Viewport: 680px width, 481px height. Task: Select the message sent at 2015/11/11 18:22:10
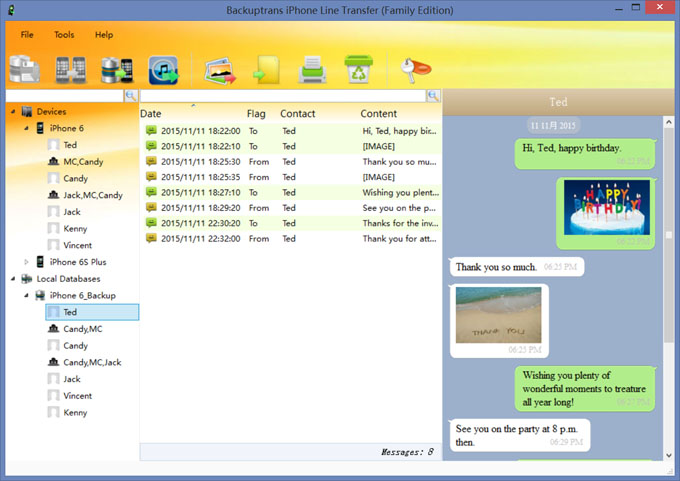(292, 146)
